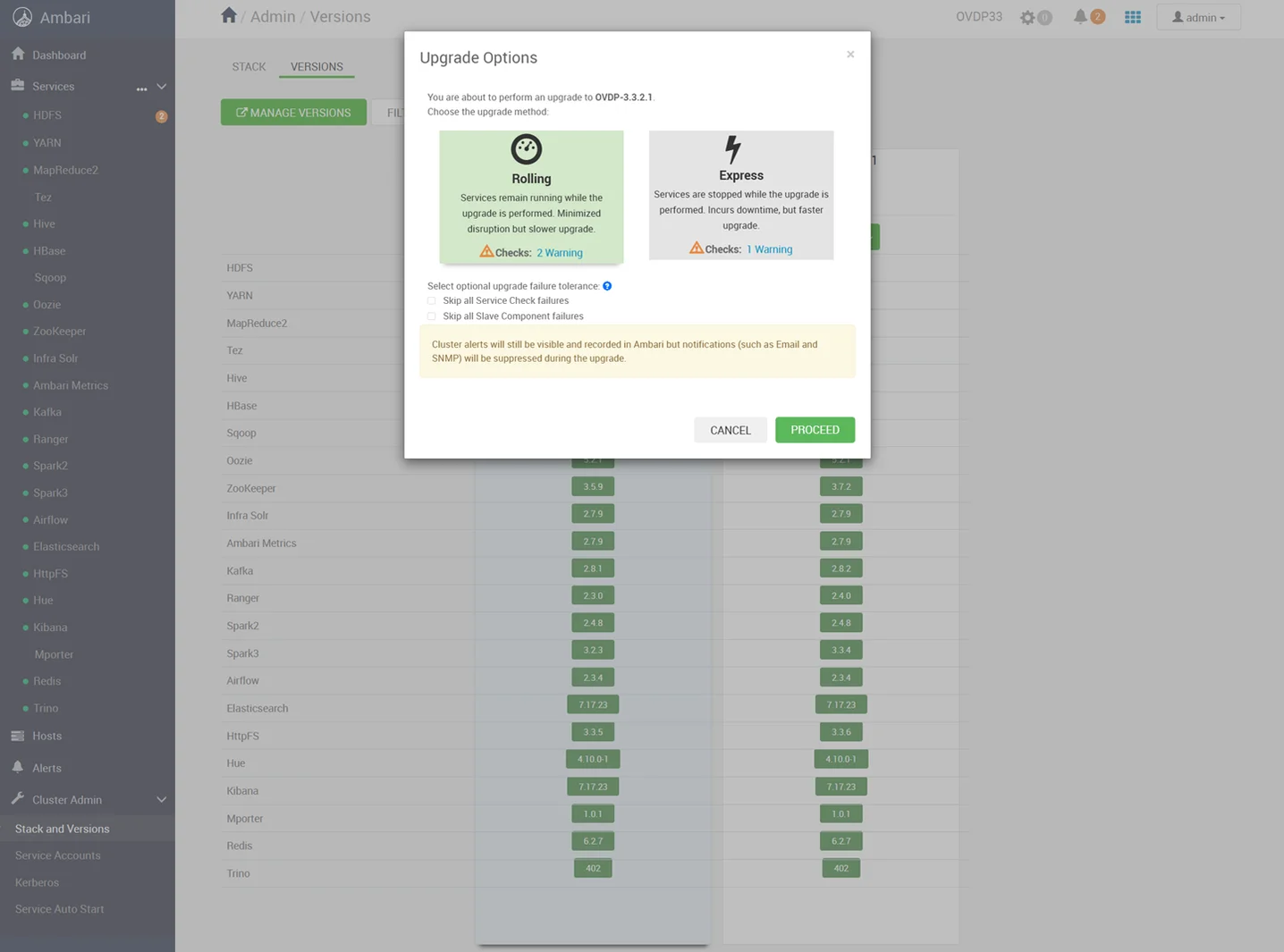Open the alerts bell icon in header
Screen dimensions: 1284x952
(x=1080, y=16)
